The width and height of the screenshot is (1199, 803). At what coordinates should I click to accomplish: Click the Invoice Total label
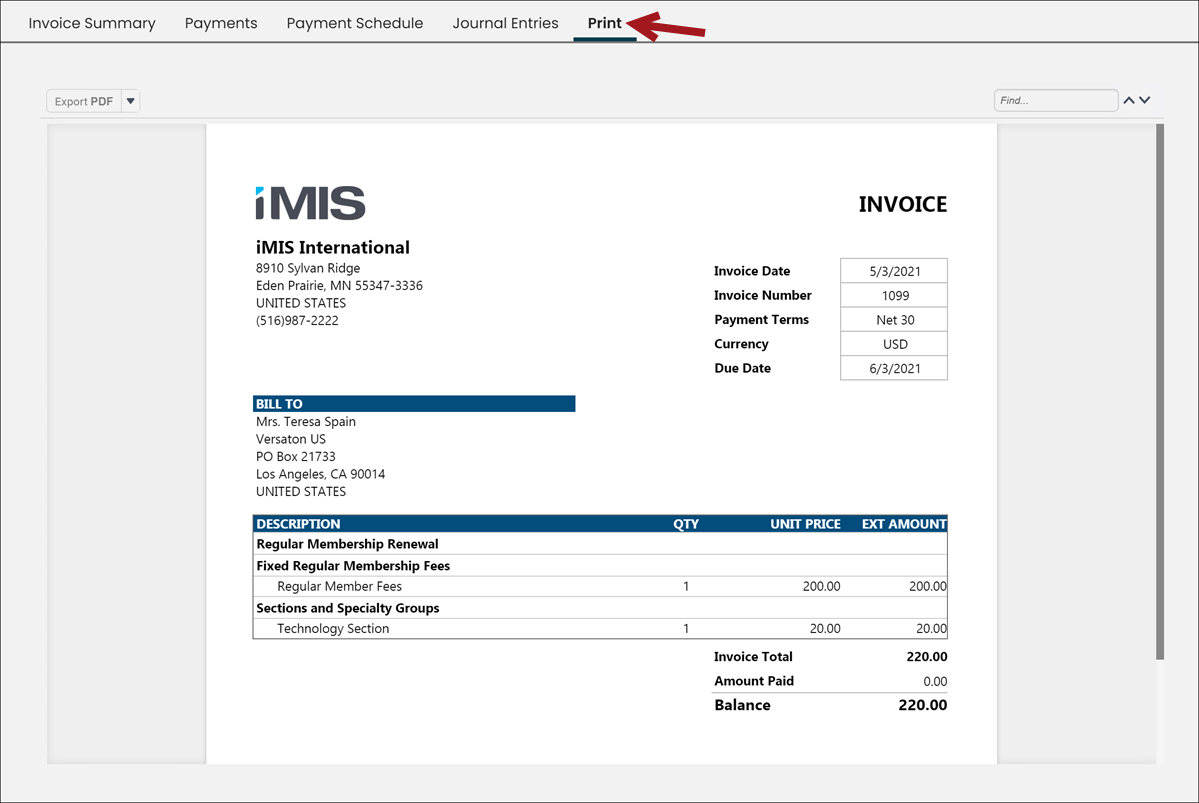pos(753,657)
